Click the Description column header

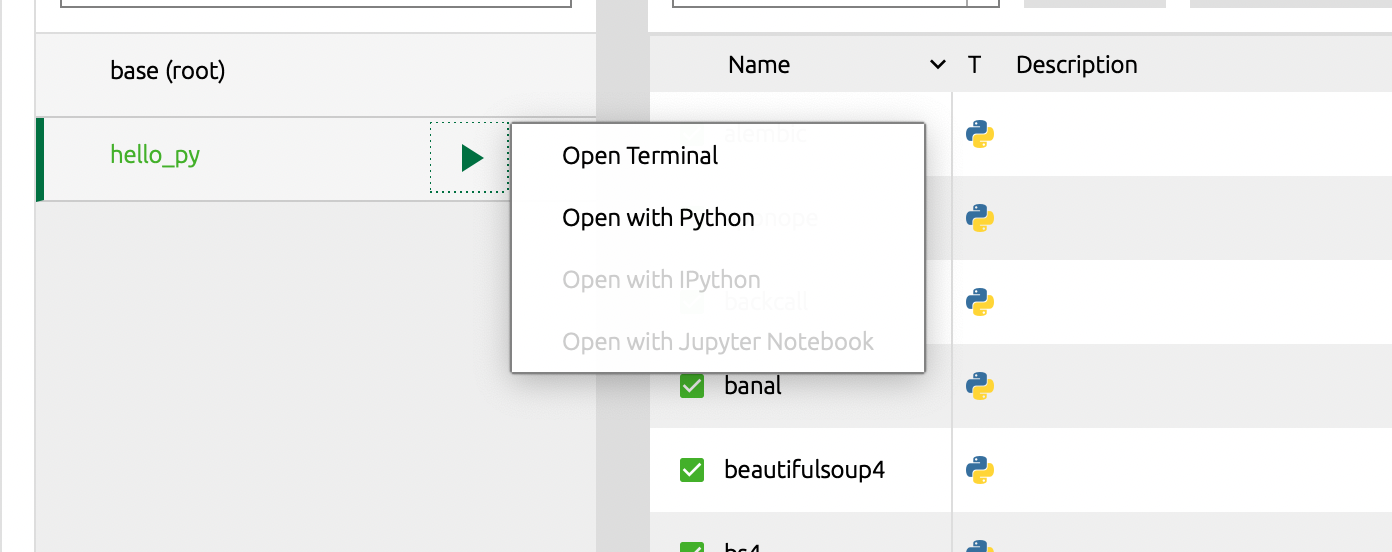pyautogui.click(x=1077, y=65)
